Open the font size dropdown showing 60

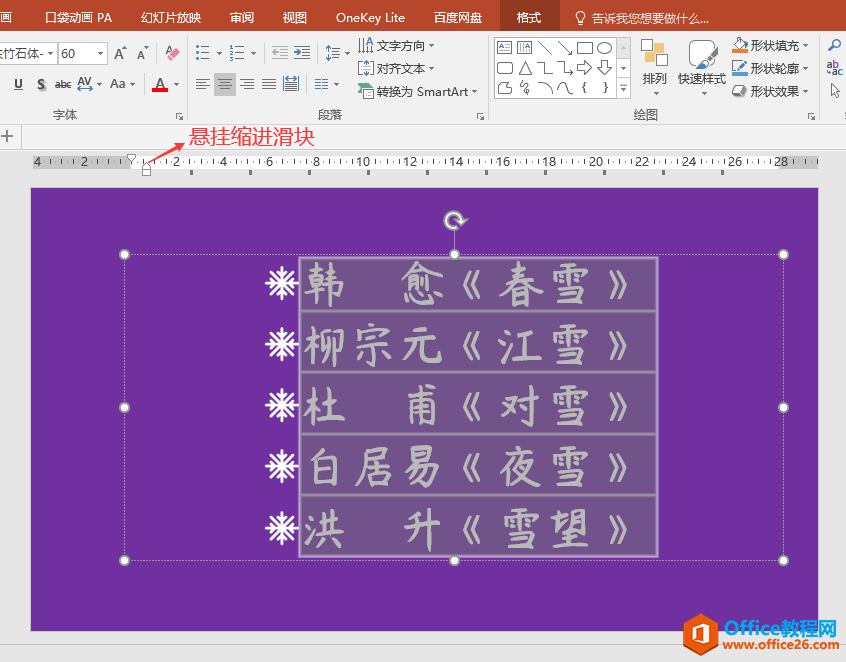[x=101, y=53]
